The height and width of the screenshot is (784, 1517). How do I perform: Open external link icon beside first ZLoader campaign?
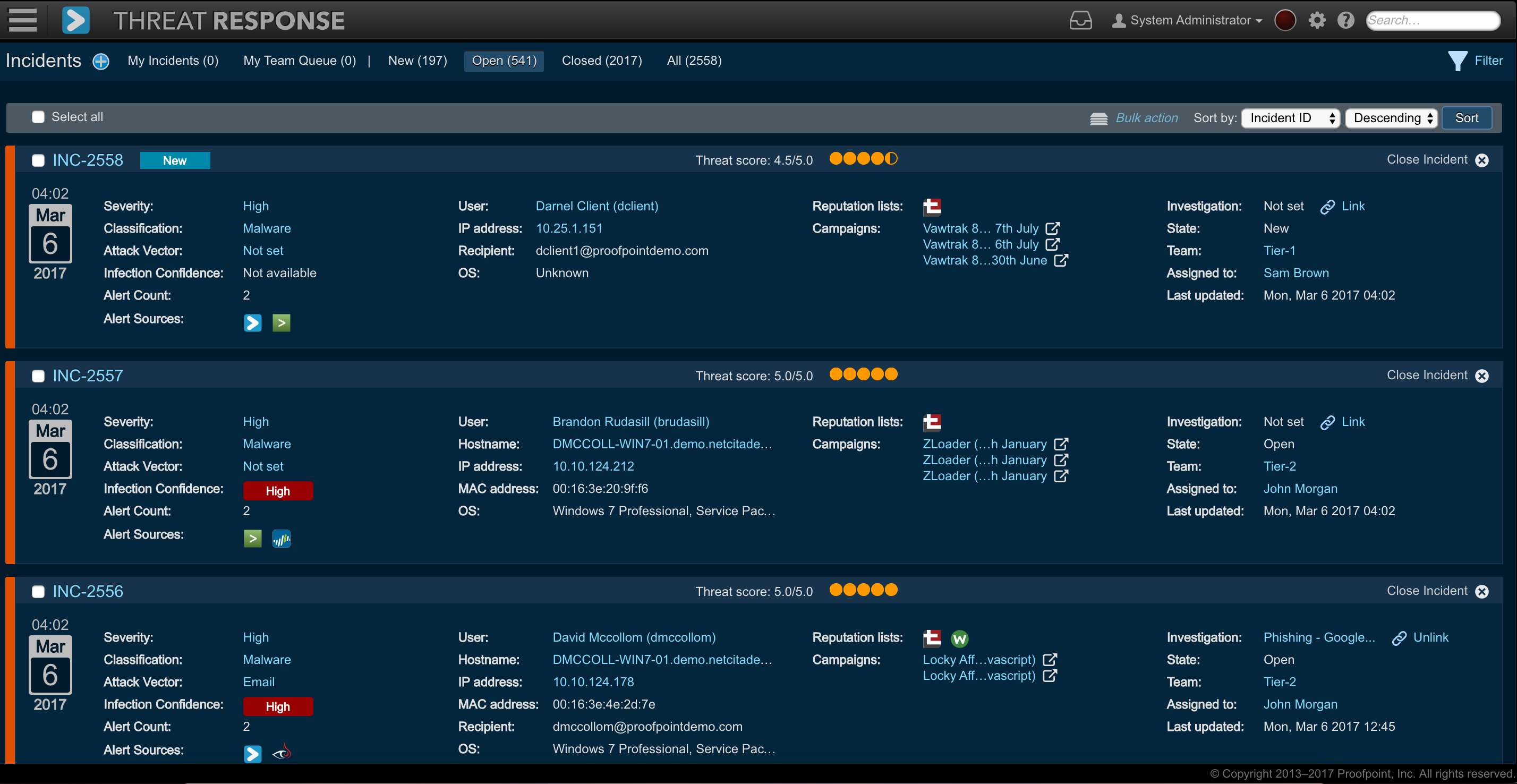(1061, 444)
